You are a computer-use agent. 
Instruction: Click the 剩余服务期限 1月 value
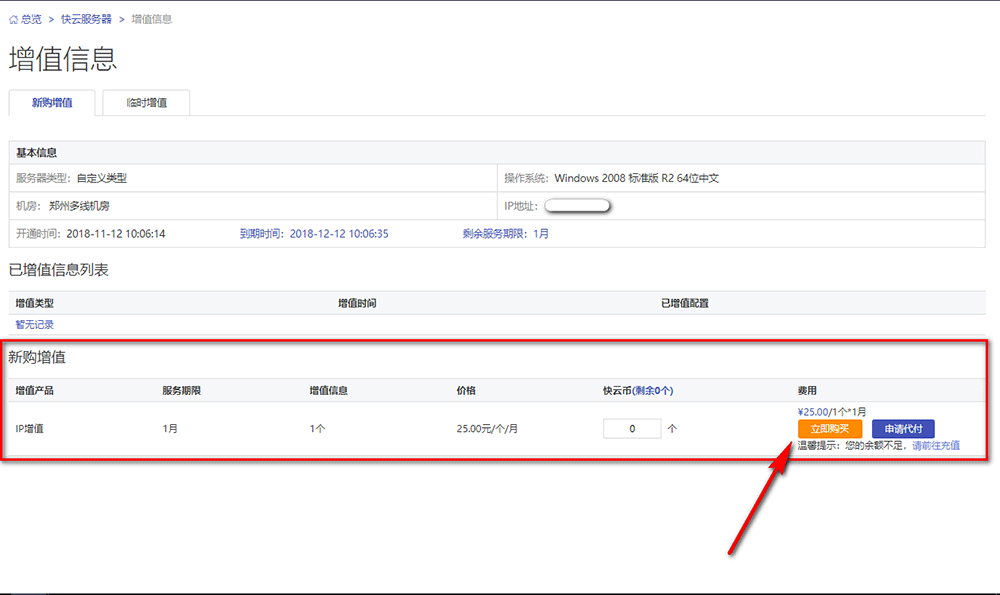pos(540,234)
